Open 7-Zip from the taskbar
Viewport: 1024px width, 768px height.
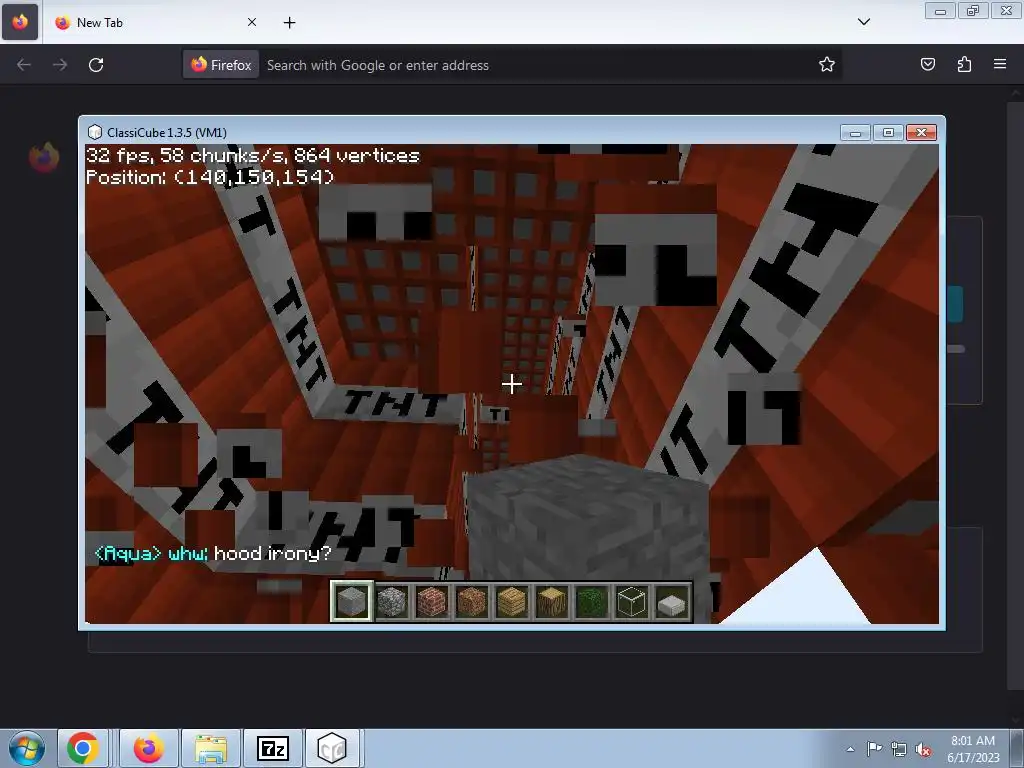[272, 748]
